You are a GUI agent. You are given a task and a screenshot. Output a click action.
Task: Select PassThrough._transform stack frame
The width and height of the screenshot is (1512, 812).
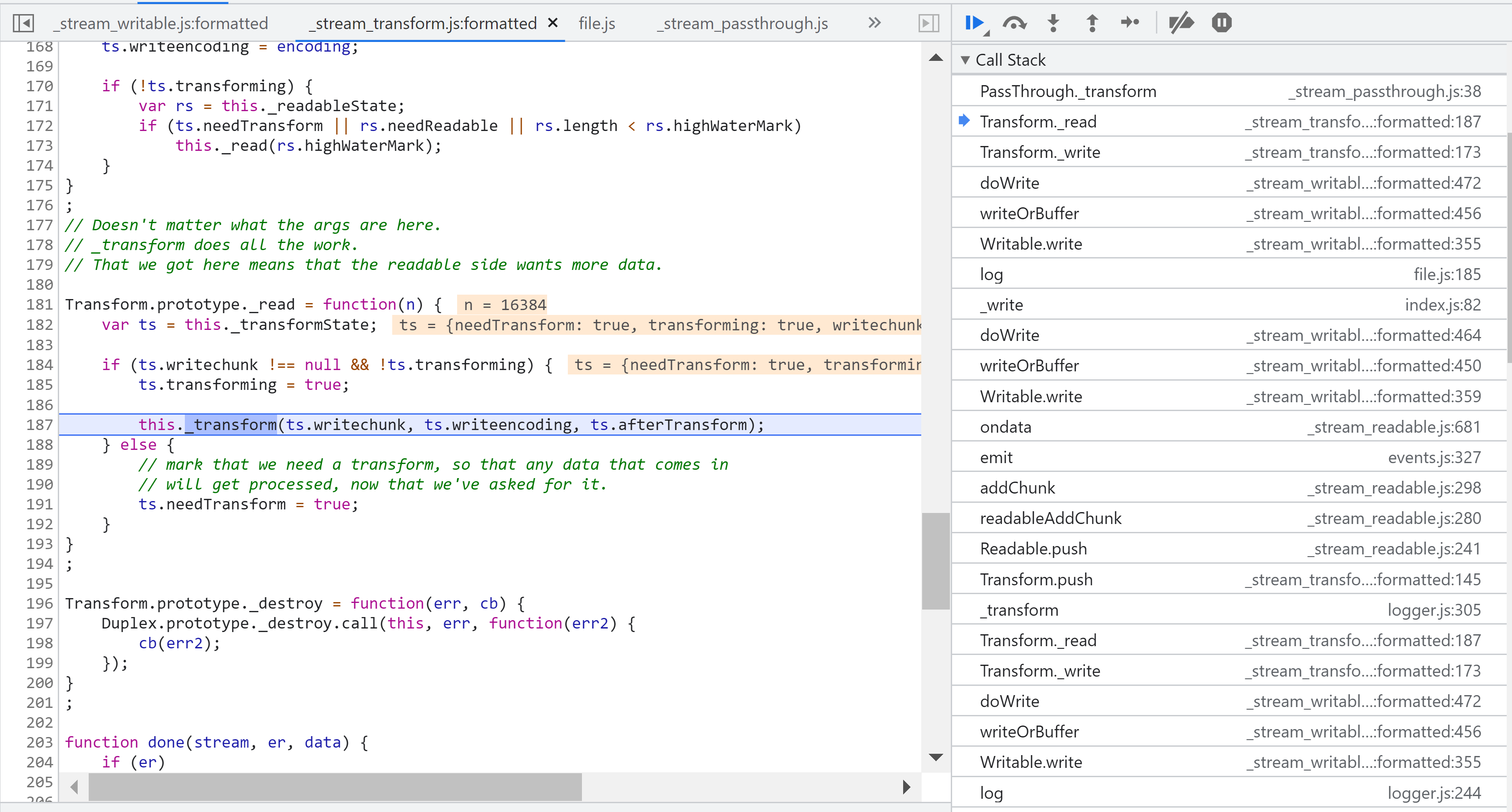pos(1068,92)
